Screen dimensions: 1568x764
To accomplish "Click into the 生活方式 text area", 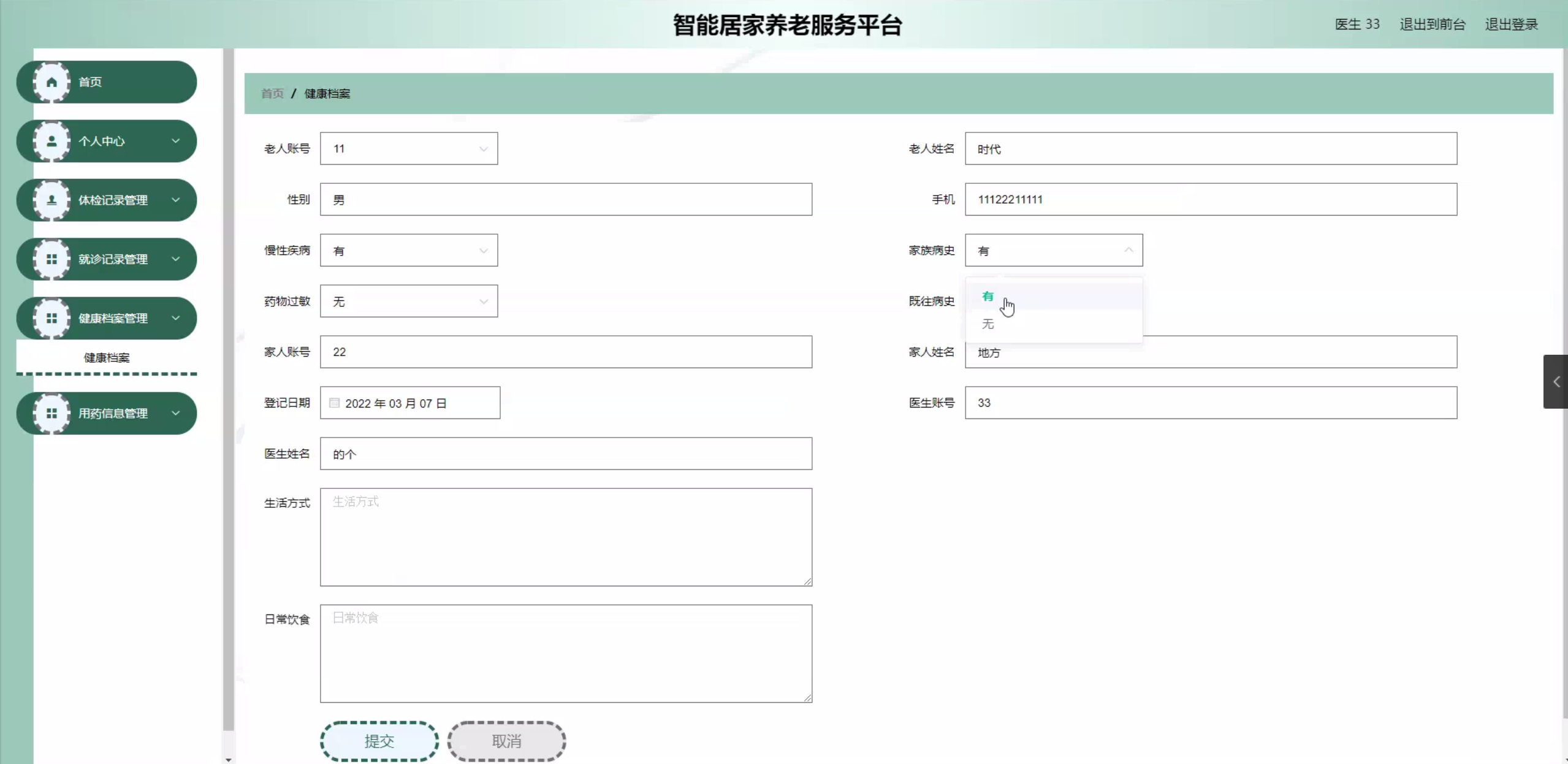I will [566, 537].
